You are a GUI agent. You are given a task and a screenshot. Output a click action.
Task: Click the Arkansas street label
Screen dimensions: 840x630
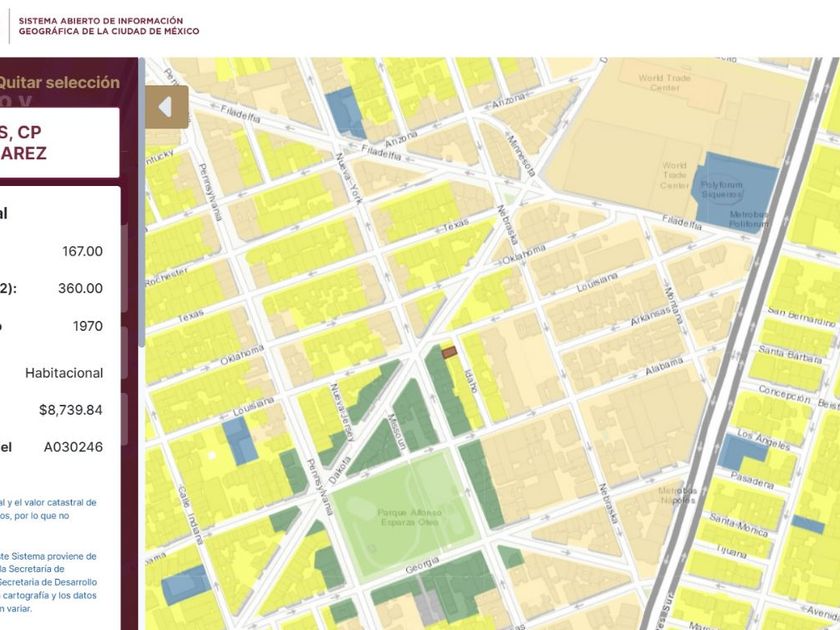tap(650, 316)
